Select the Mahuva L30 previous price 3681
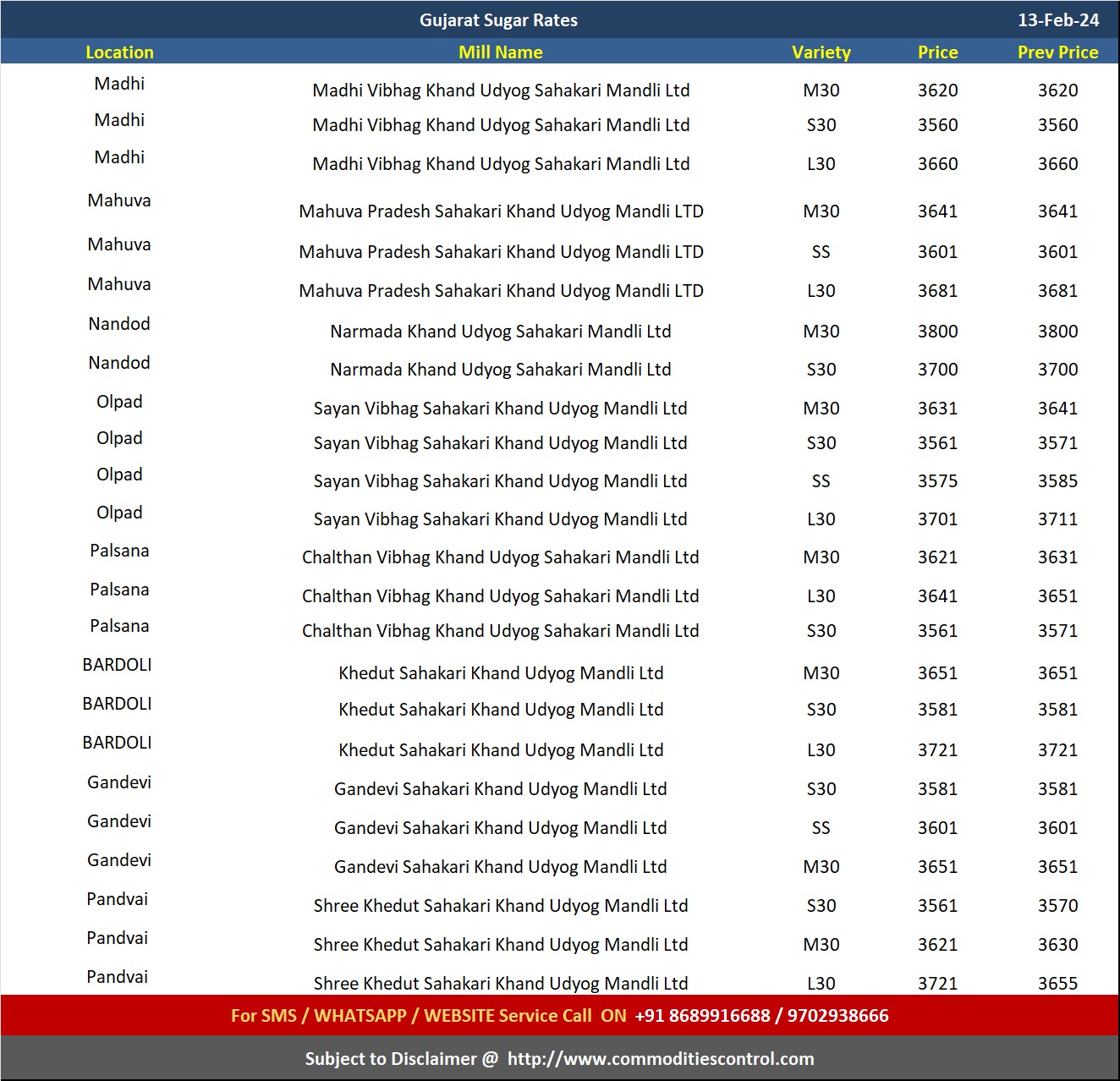 pos(1058,291)
